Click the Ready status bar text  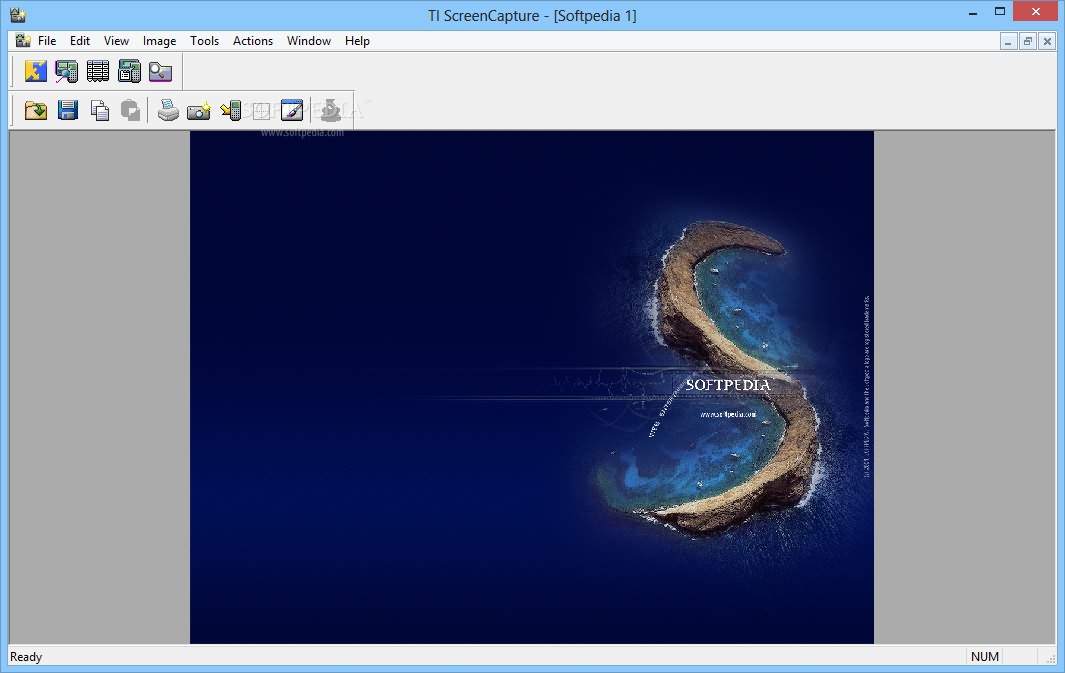coord(26,657)
